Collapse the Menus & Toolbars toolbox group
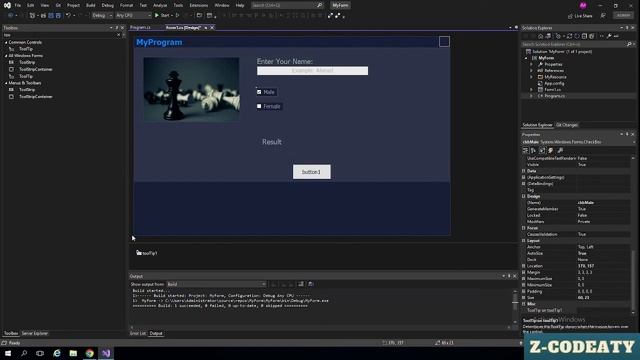640x360 pixels. 6,83
